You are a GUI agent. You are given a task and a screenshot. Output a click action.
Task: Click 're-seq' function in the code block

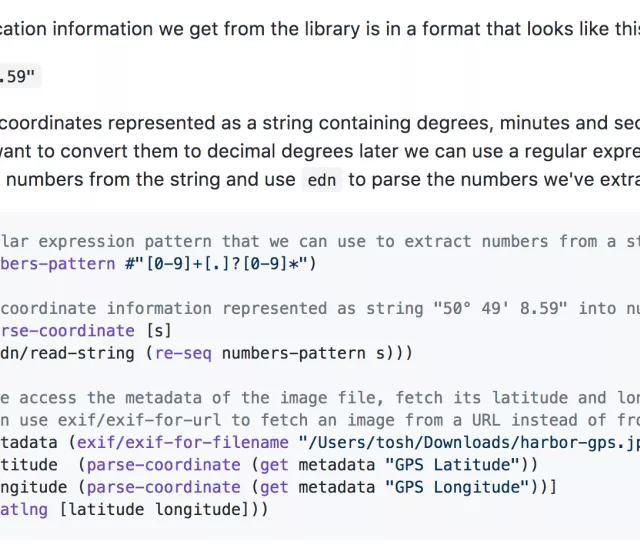coord(182,352)
